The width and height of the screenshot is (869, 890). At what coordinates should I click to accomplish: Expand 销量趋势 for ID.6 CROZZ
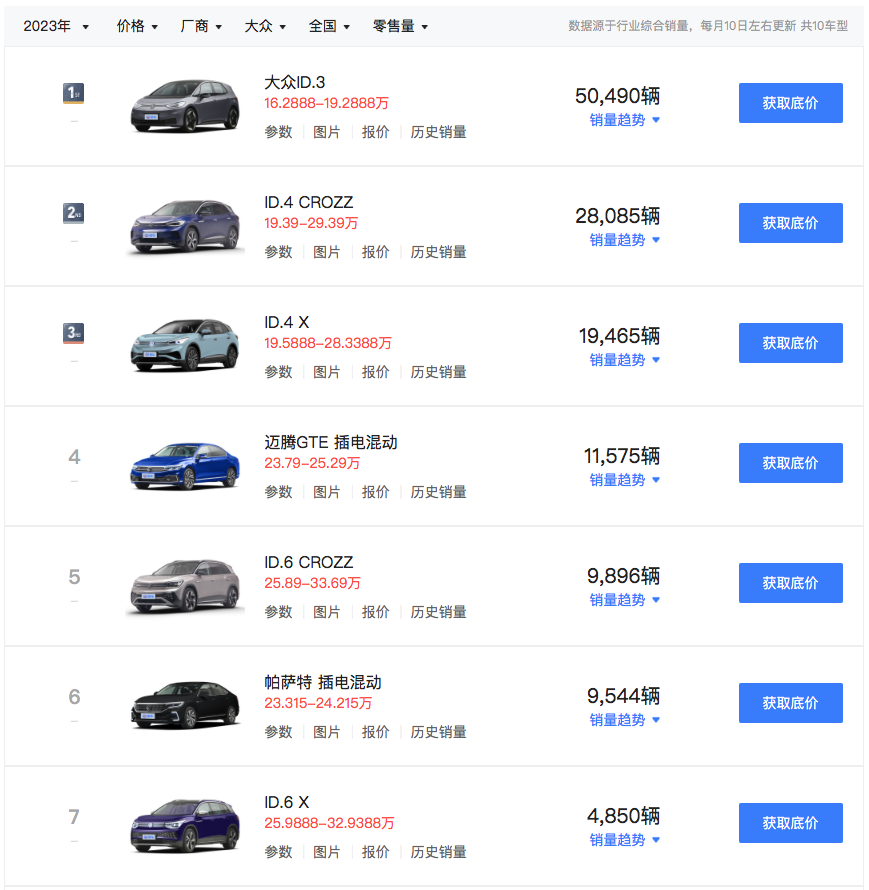click(624, 600)
